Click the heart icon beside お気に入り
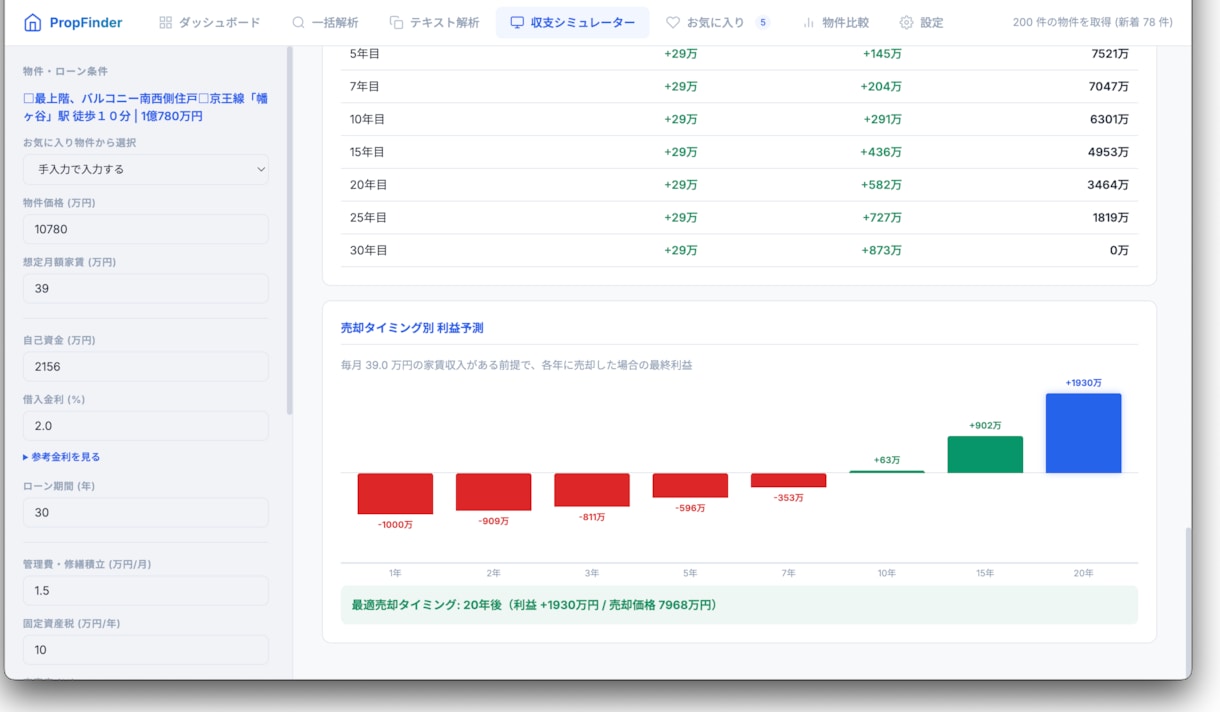Viewport: 1220px width, 712px height. click(673, 22)
